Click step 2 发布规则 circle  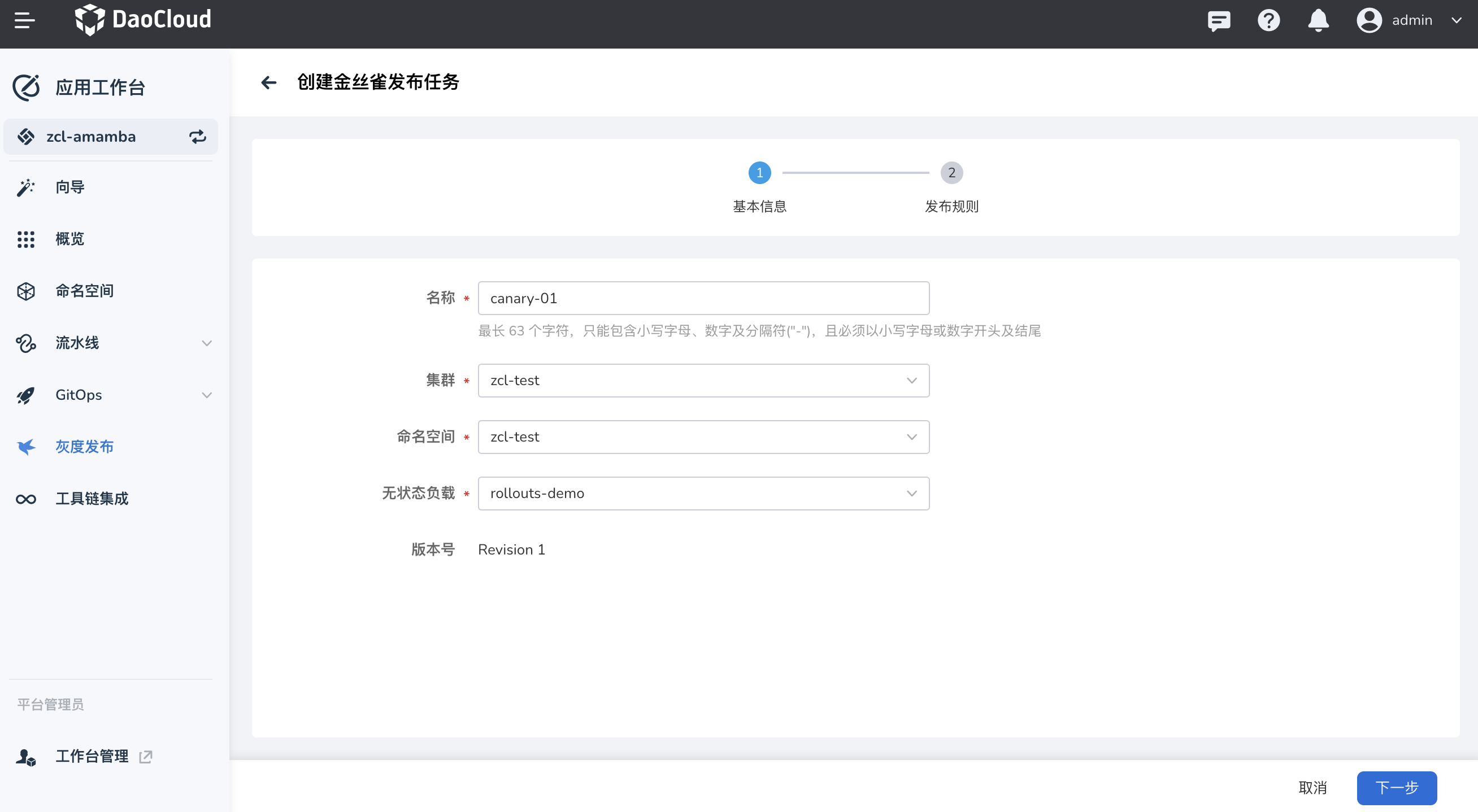click(951, 173)
